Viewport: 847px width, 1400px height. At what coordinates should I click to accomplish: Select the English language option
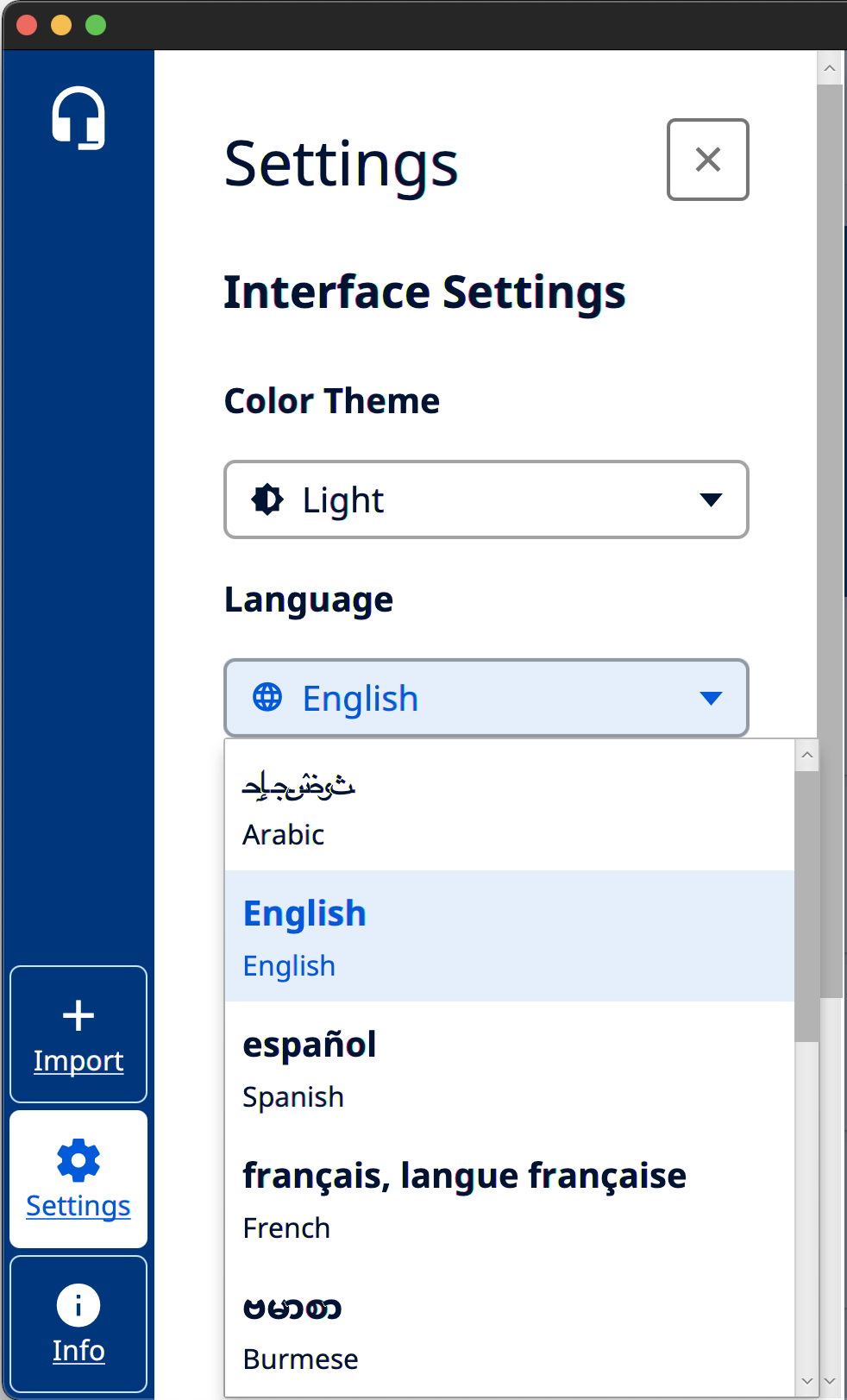pos(510,936)
